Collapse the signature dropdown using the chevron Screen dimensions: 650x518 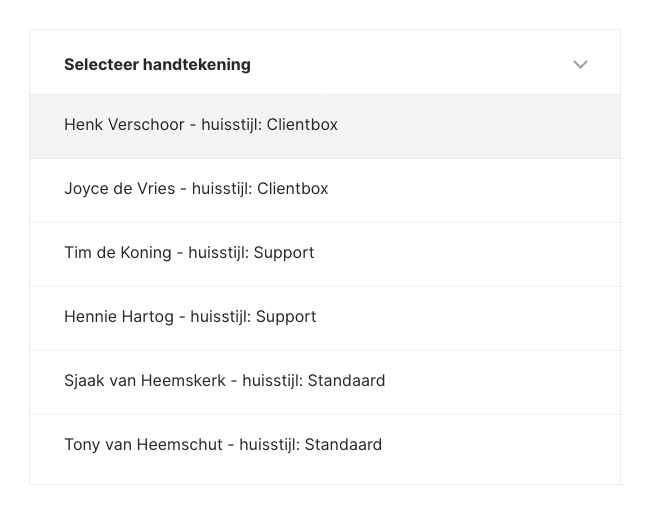[x=580, y=65]
